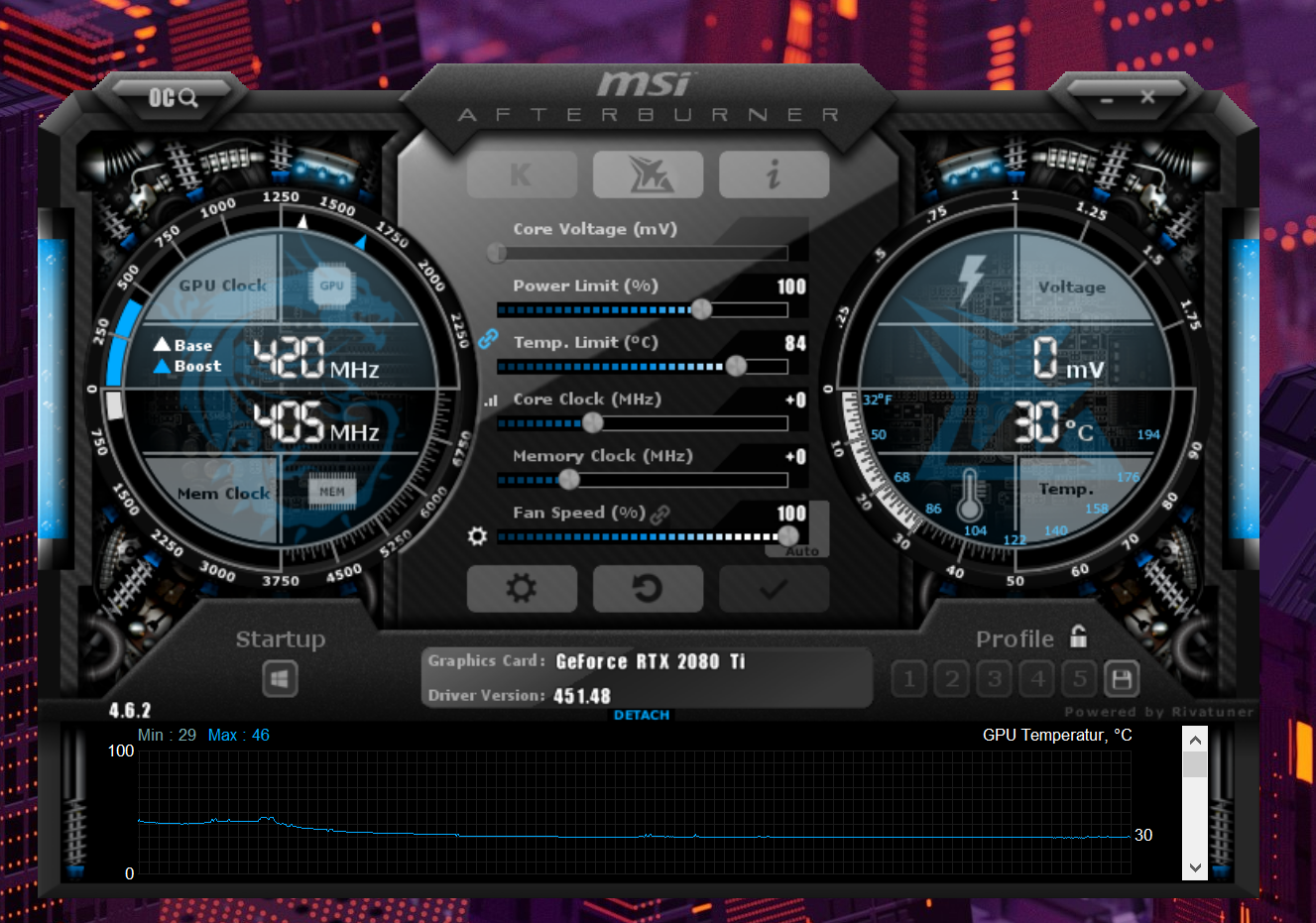Click the Power Limit value 100
Image resolution: width=1316 pixels, height=923 pixels.
791,287
